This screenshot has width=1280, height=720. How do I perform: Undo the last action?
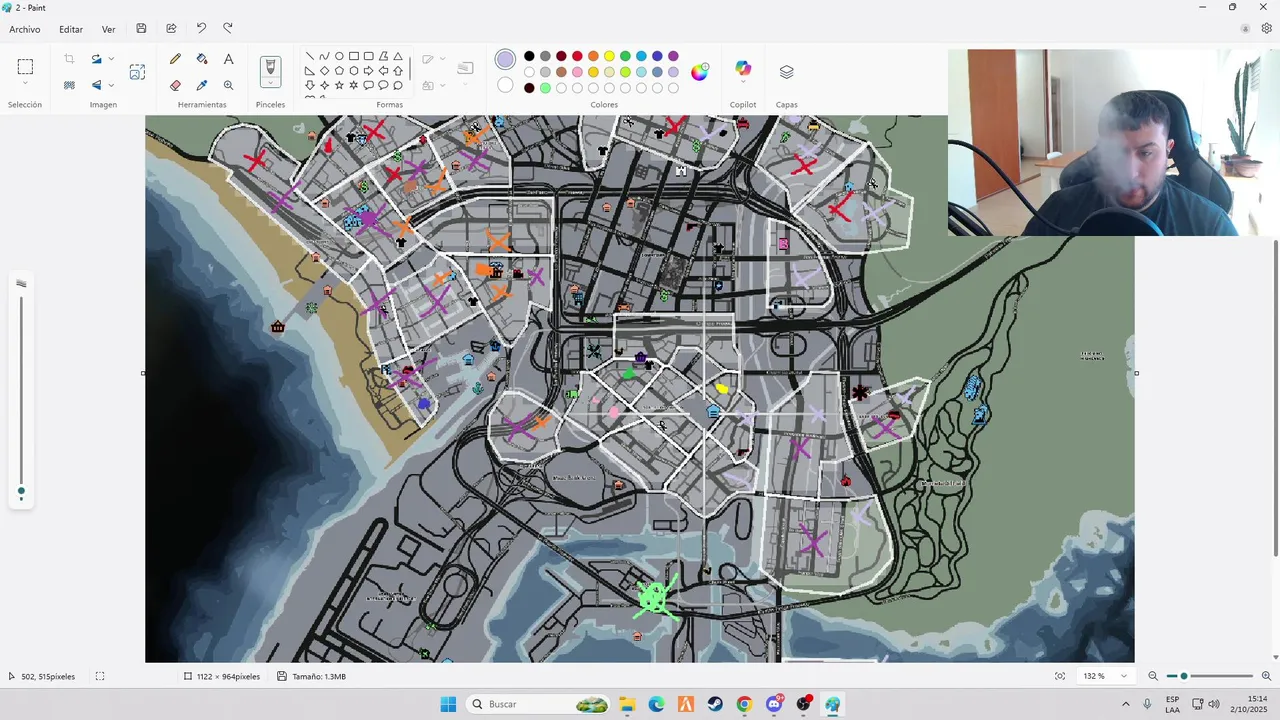[x=201, y=29]
